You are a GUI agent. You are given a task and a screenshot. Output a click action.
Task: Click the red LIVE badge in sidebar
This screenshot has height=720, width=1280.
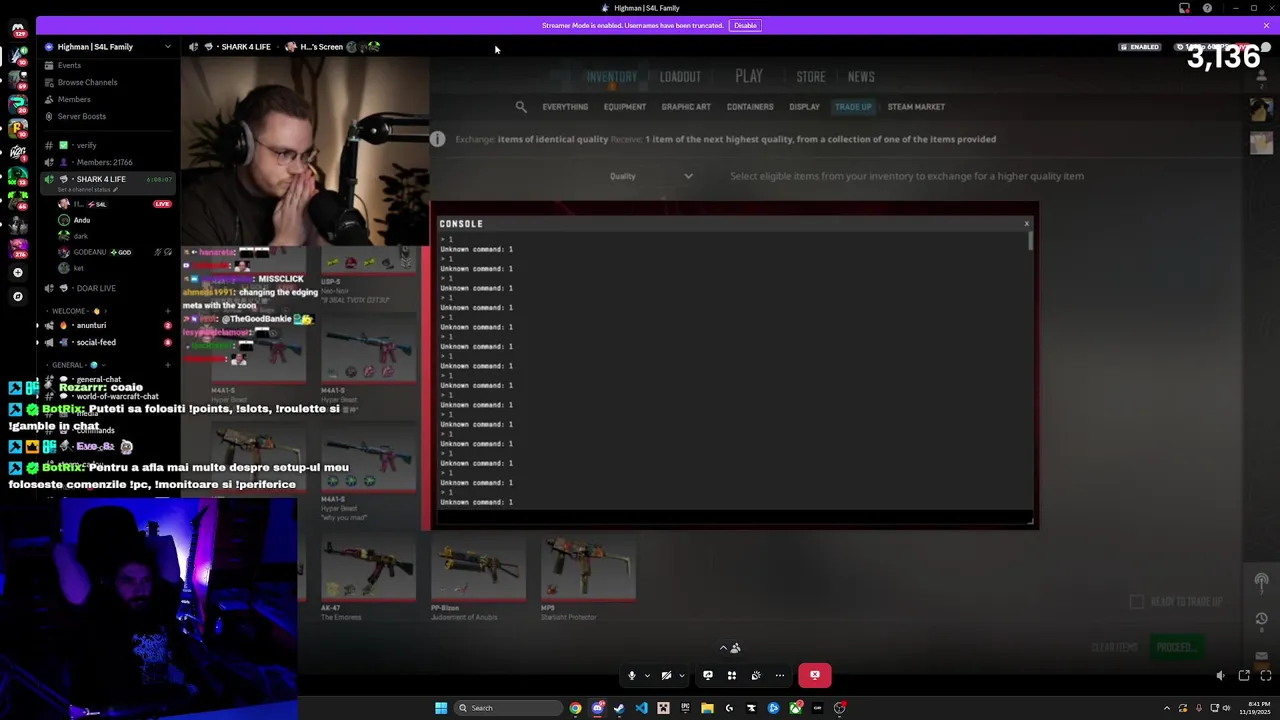click(x=162, y=204)
